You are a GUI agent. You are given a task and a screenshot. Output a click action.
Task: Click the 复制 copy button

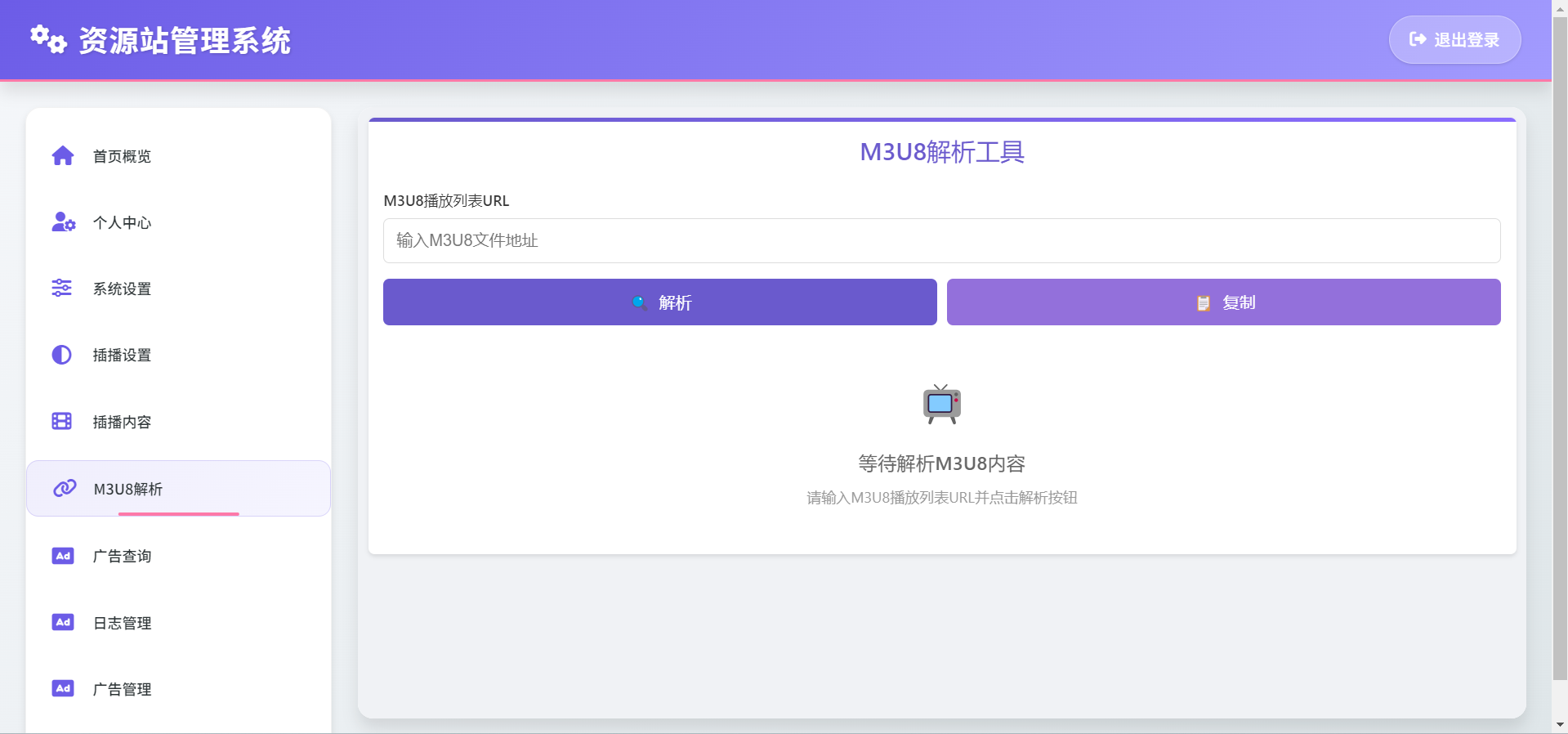pos(1224,302)
